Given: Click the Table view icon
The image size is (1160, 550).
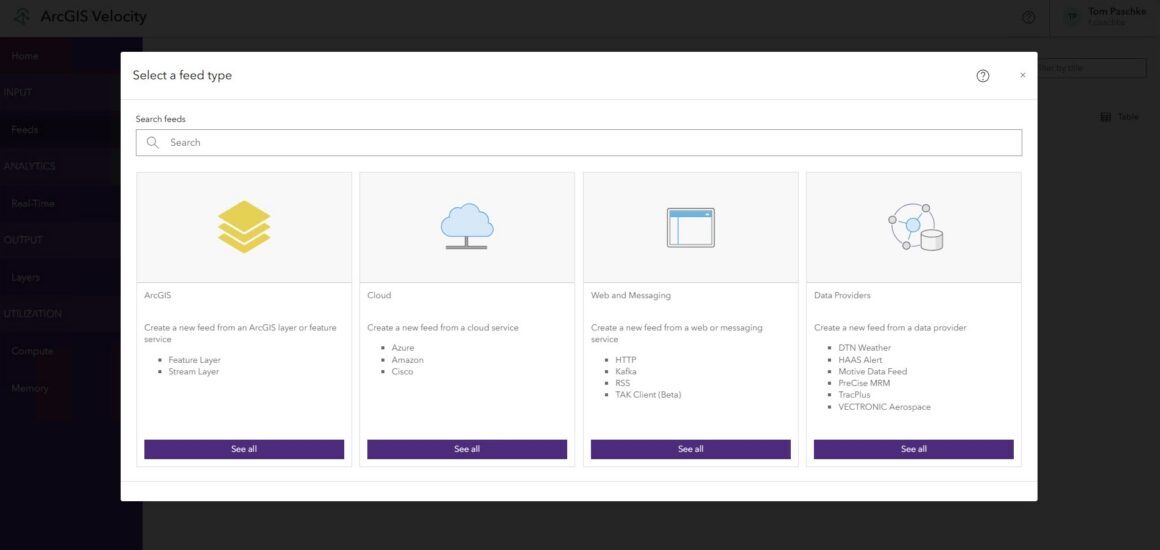Looking at the screenshot, I should point(1105,117).
